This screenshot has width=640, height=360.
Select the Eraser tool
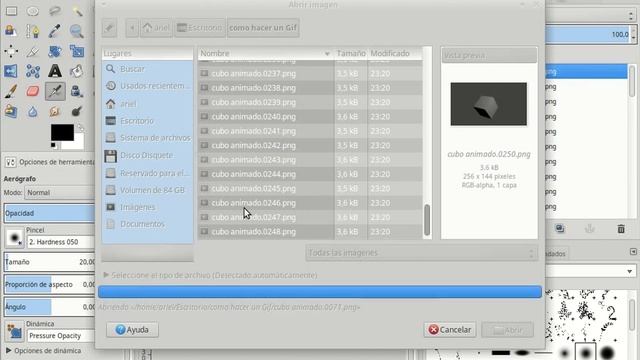pyautogui.click(x=33, y=91)
